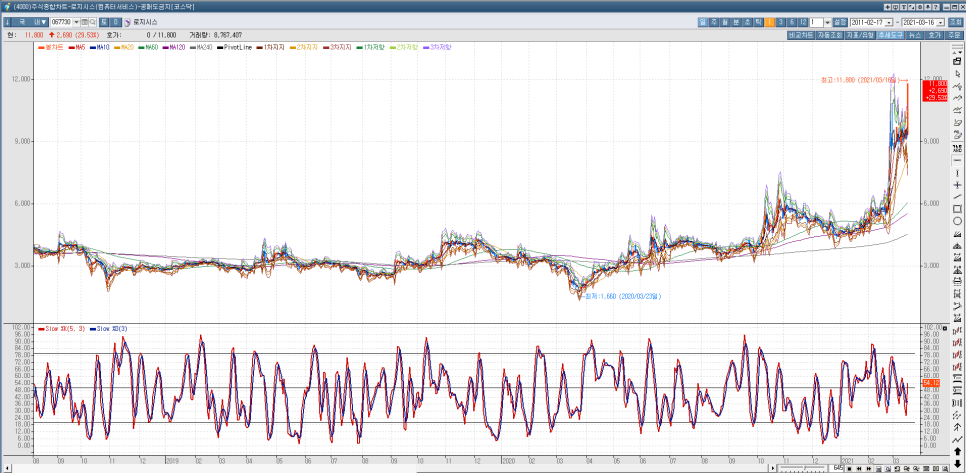Screen dimensions: 966x473
Task: Click the rewind button in bottom bar
Action: pyautogui.click(x=859, y=469)
